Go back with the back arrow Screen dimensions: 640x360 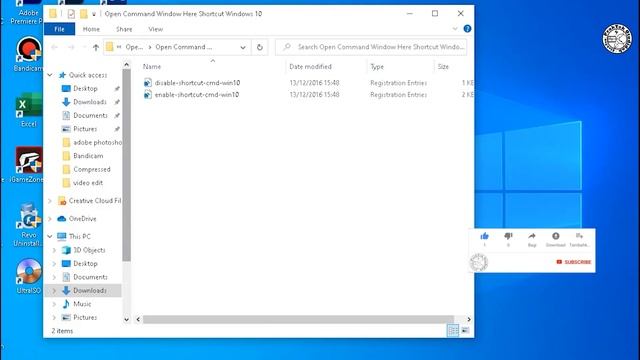[54, 47]
